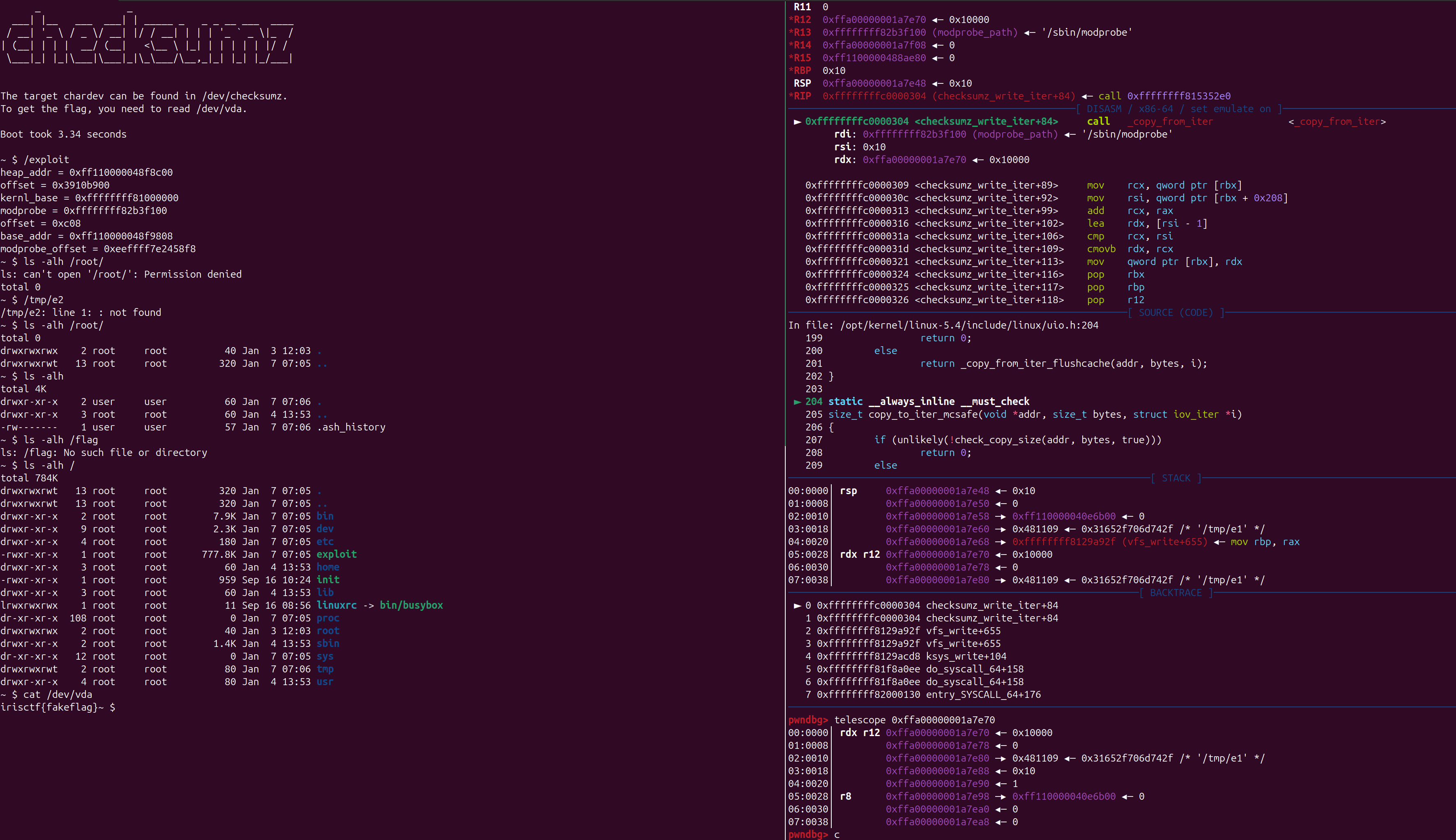Click the 'proc' directory entry
The height and width of the screenshot is (840, 1456).
click(328, 618)
